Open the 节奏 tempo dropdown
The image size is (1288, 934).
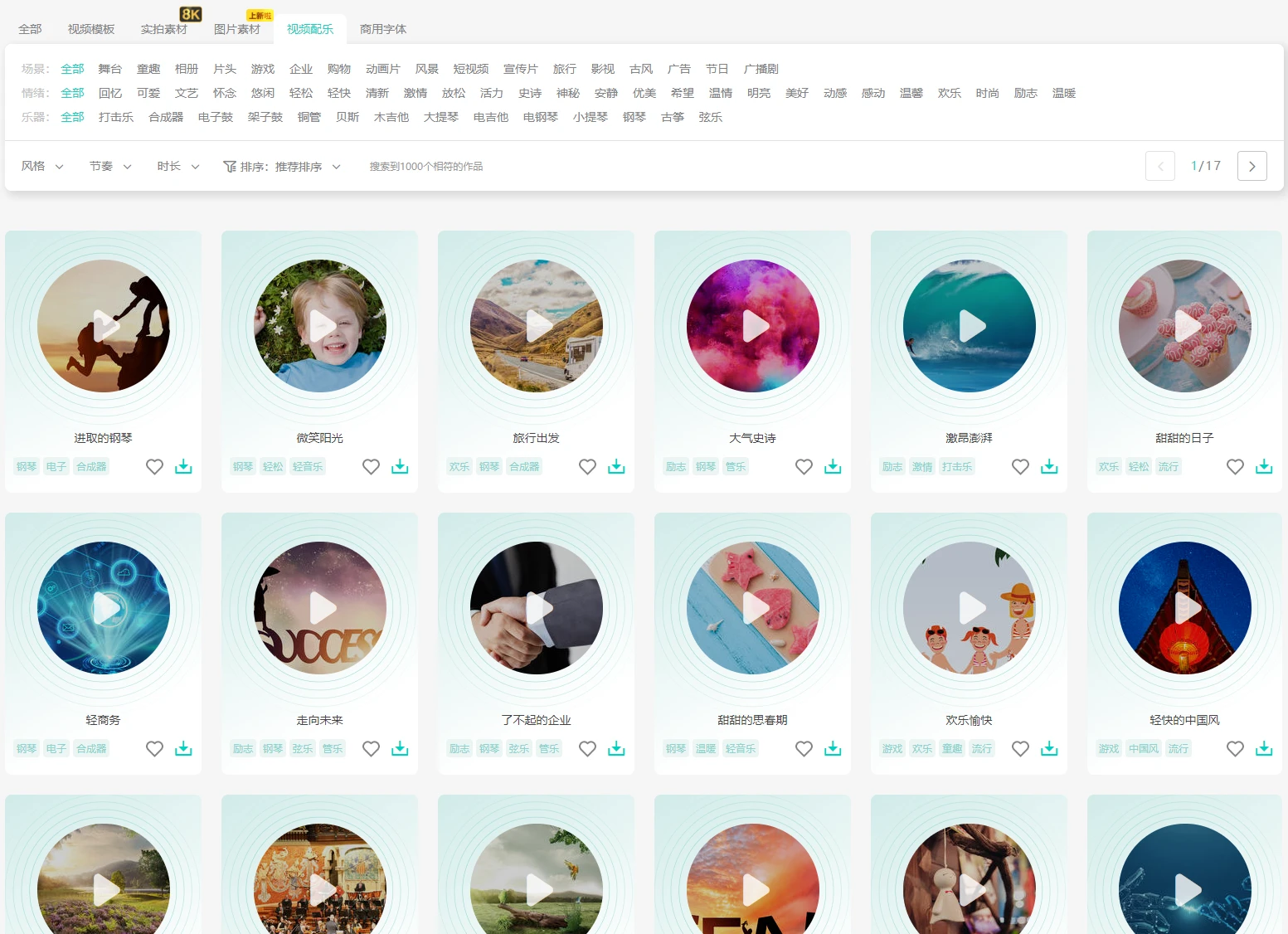tap(110, 166)
